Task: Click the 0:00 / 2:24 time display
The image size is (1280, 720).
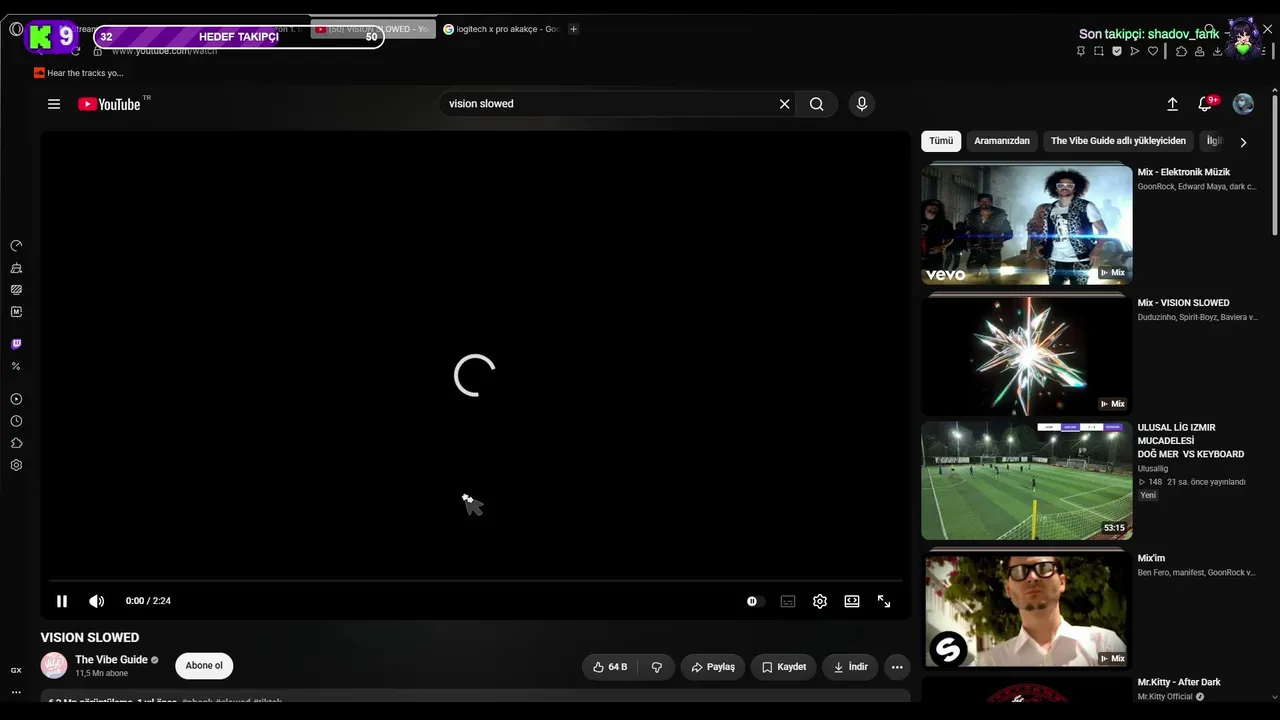Action: pyautogui.click(x=148, y=601)
